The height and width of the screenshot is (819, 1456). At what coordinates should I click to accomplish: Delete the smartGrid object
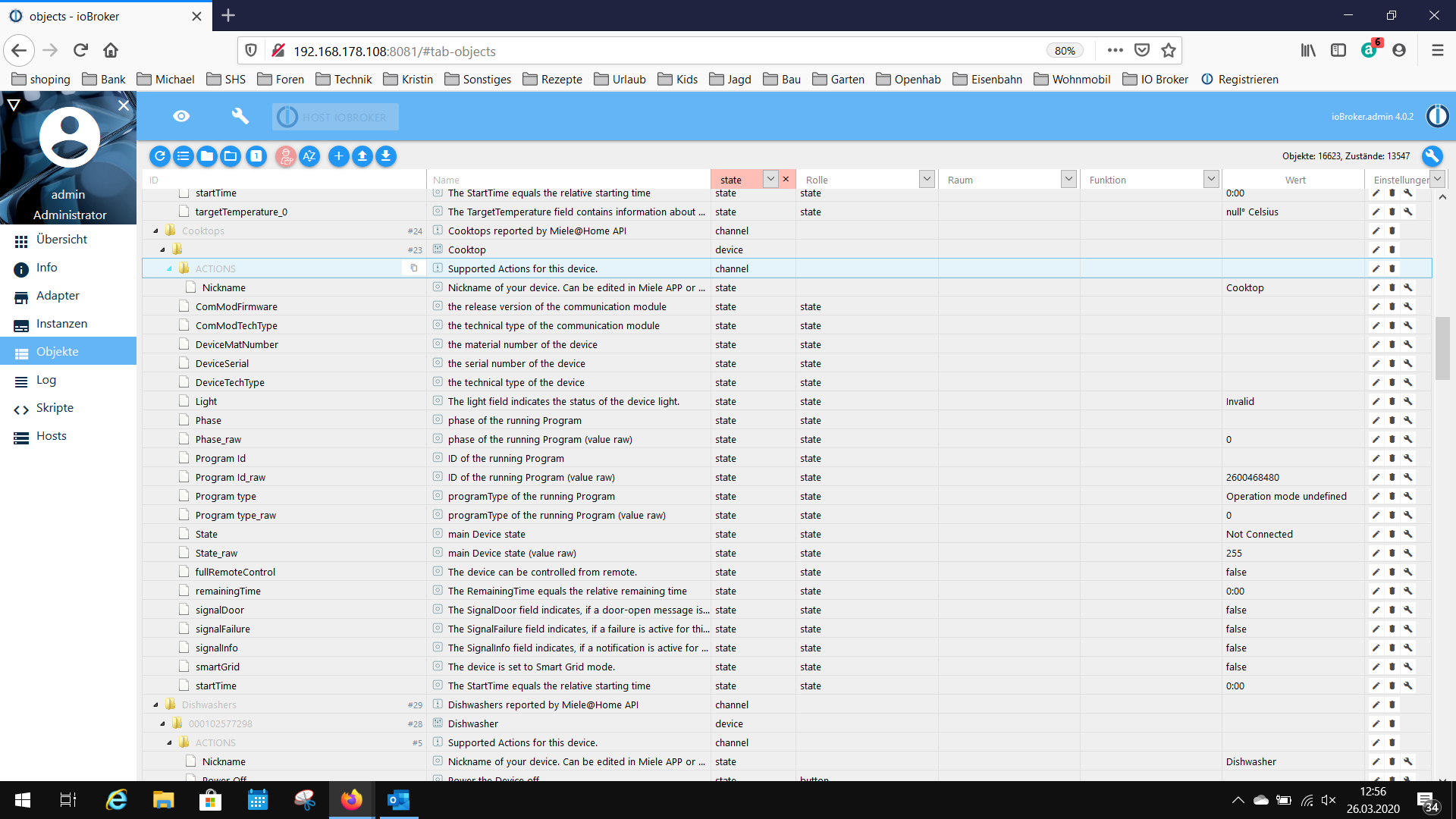[x=1392, y=667]
